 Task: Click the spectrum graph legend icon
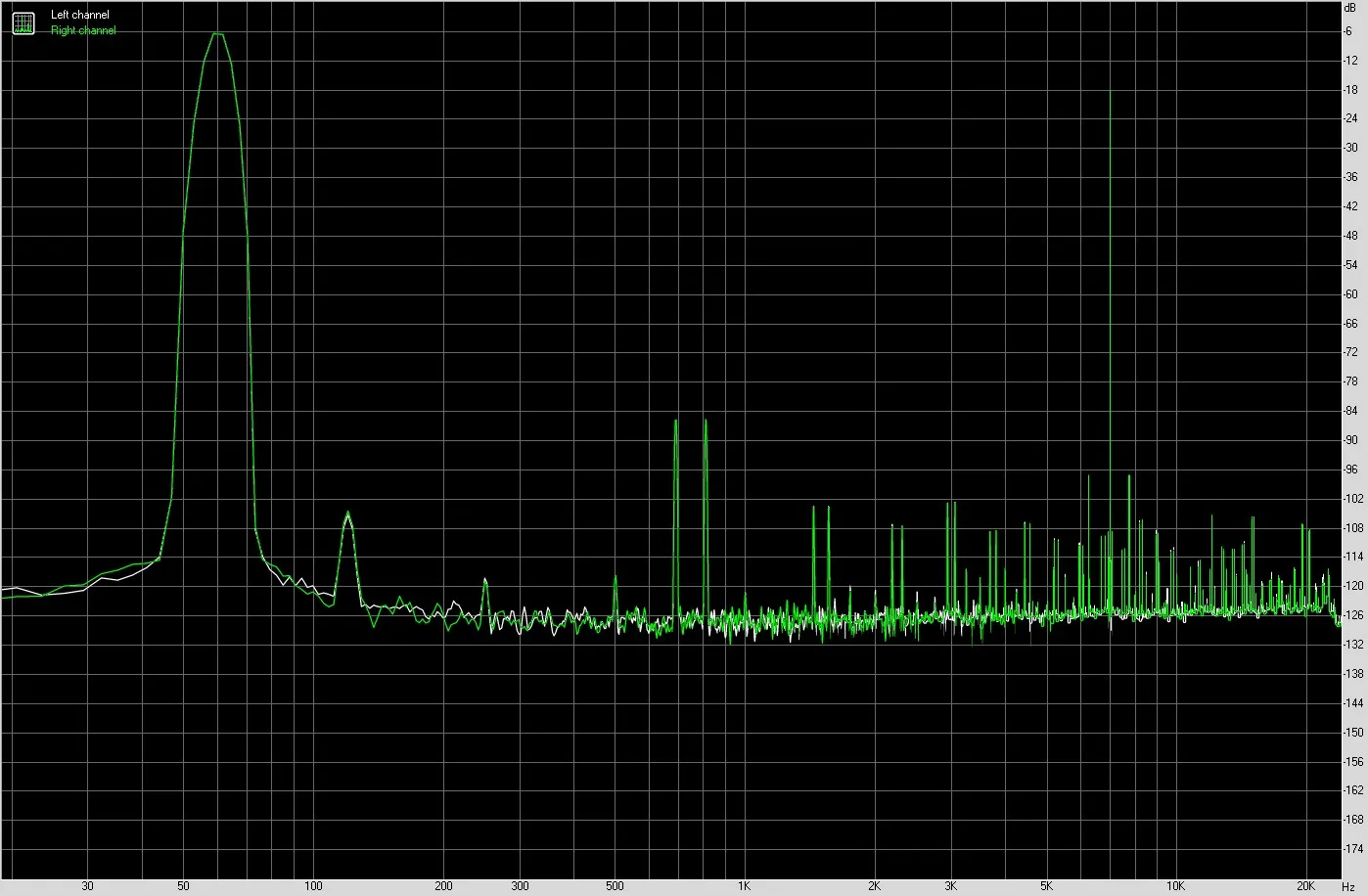coord(23,22)
